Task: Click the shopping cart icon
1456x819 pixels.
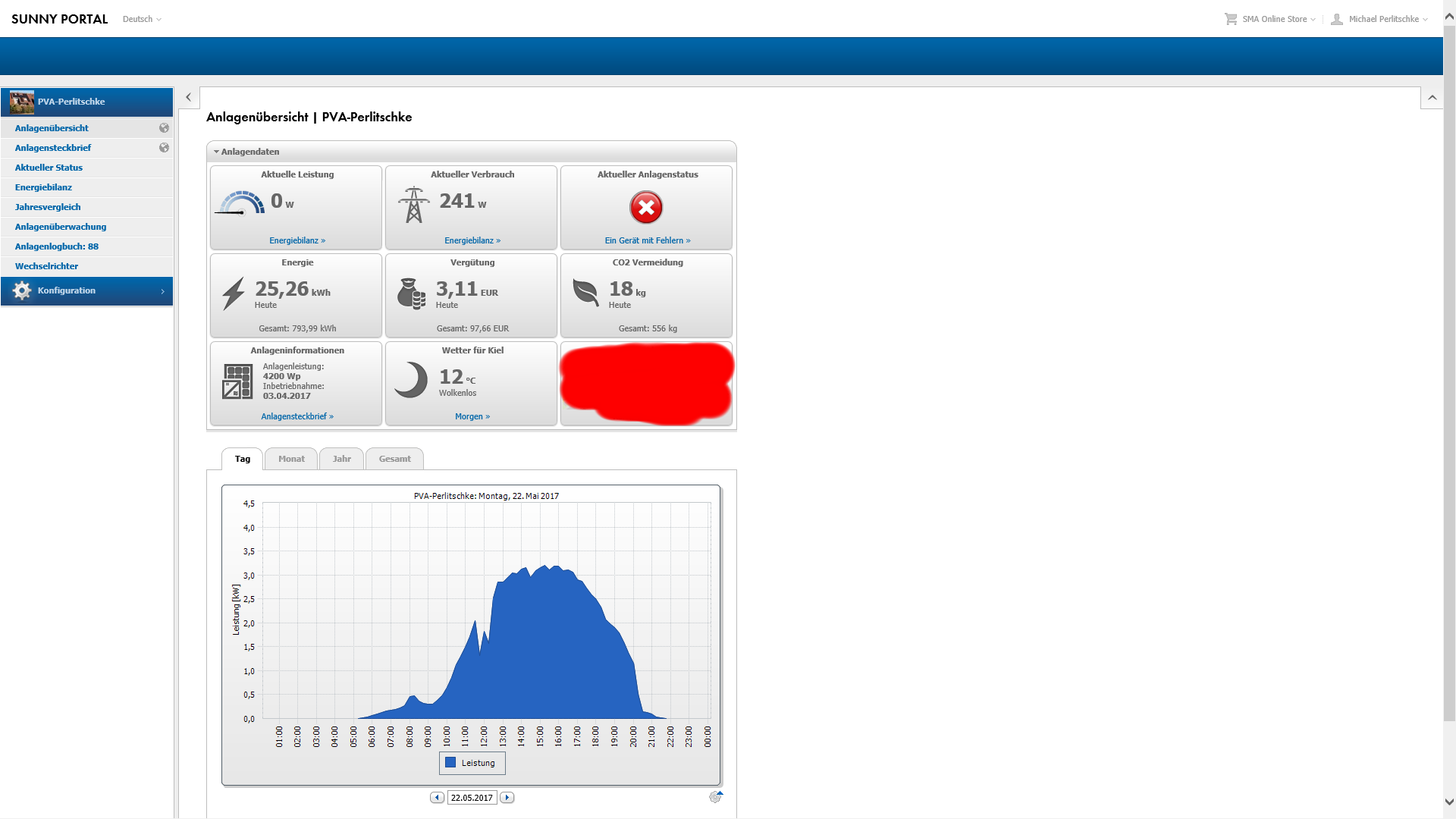Action: (1230, 19)
